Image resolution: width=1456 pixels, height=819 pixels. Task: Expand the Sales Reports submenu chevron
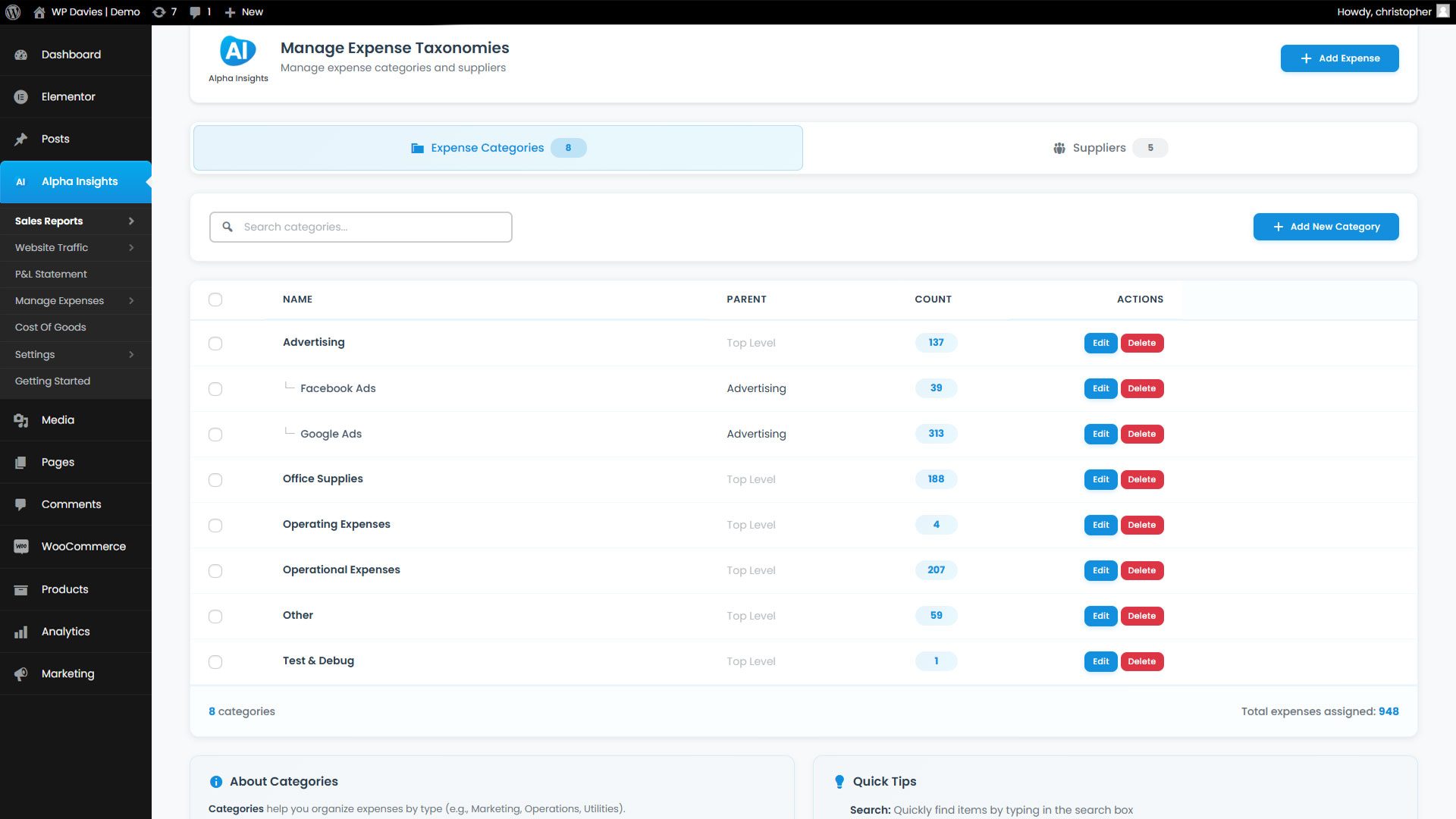pos(131,221)
